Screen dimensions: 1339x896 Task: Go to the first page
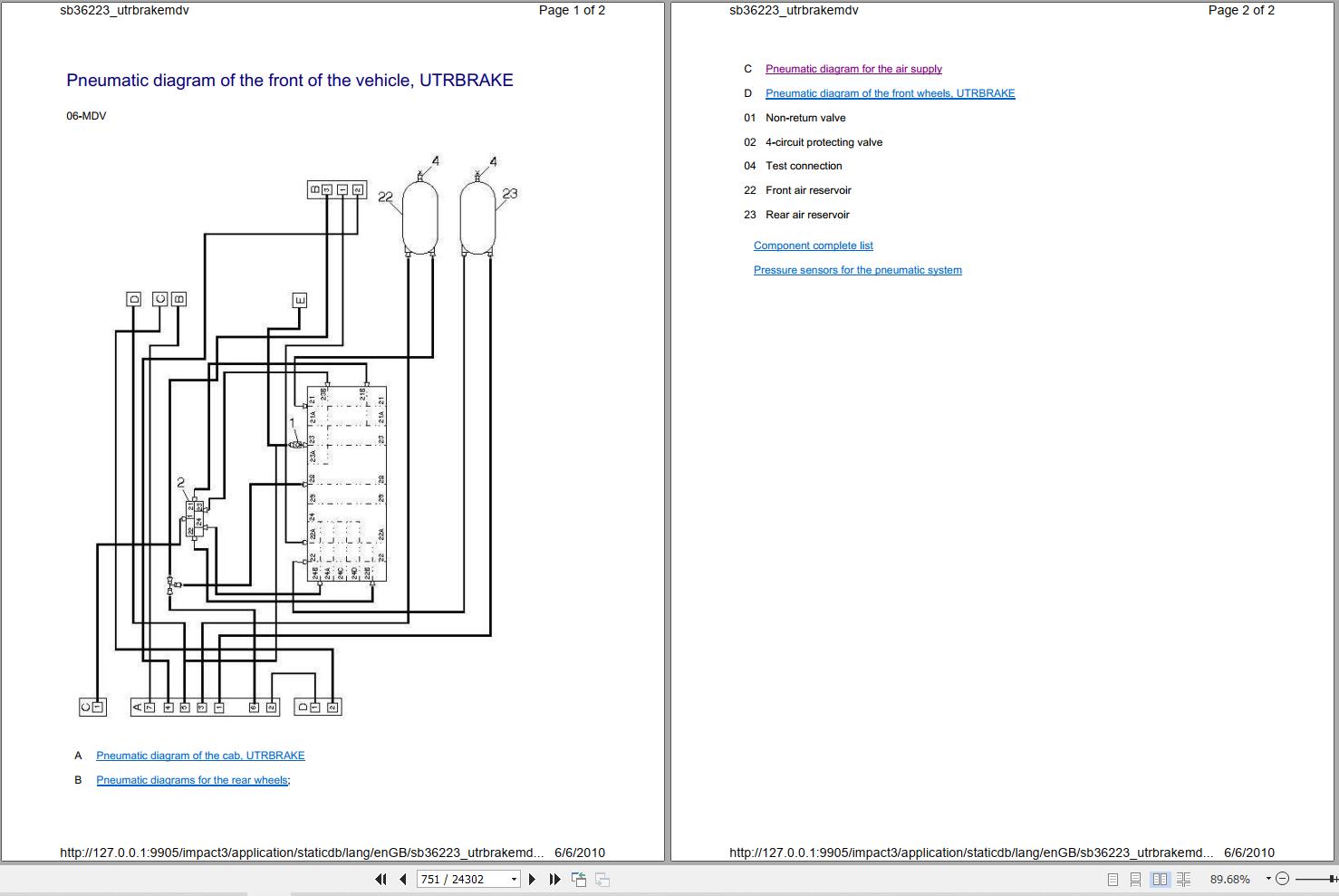[x=381, y=879]
